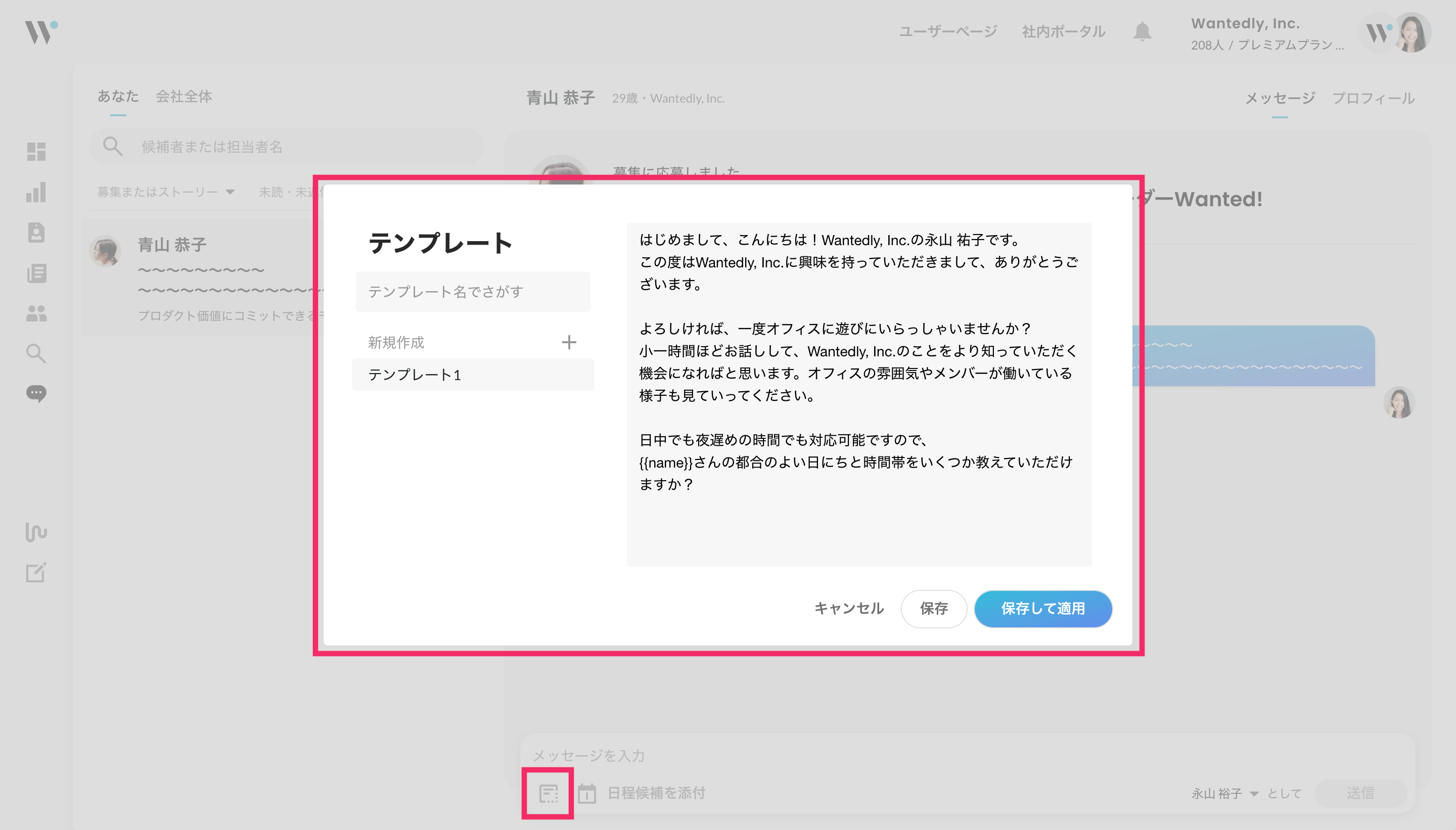Viewport: 1456px width, 830px height.
Task: Click the 新規作成 row in the template list
Action: 473,342
